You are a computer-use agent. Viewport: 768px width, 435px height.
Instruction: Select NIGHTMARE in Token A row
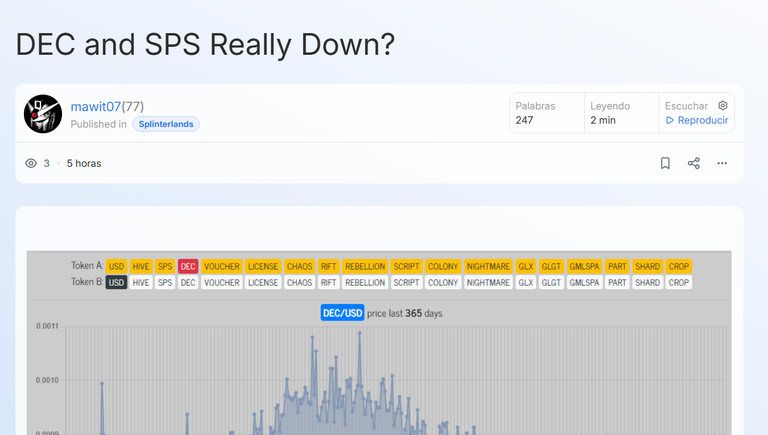coord(488,266)
